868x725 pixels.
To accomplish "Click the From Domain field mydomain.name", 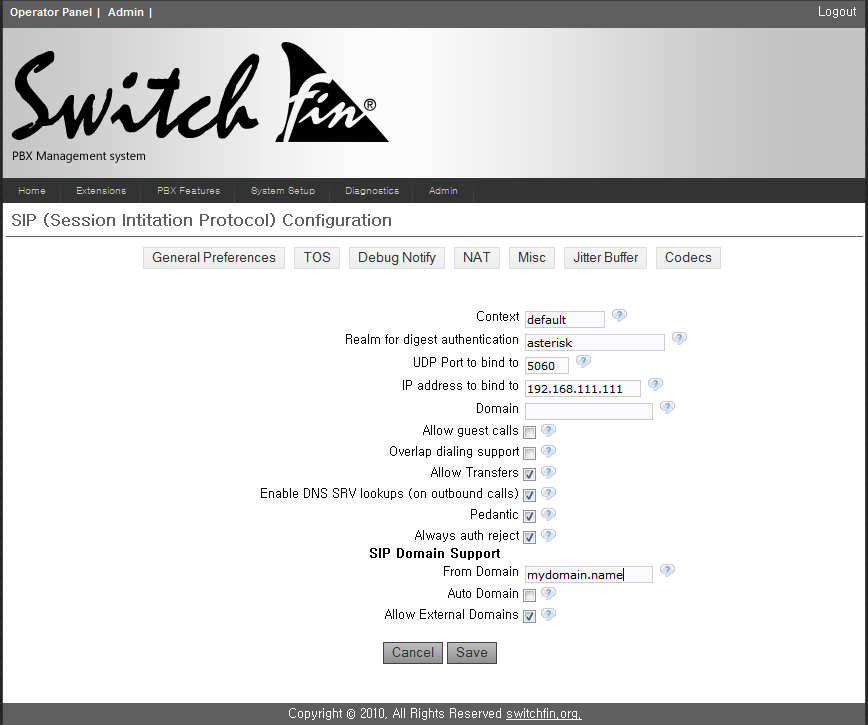I will point(589,574).
